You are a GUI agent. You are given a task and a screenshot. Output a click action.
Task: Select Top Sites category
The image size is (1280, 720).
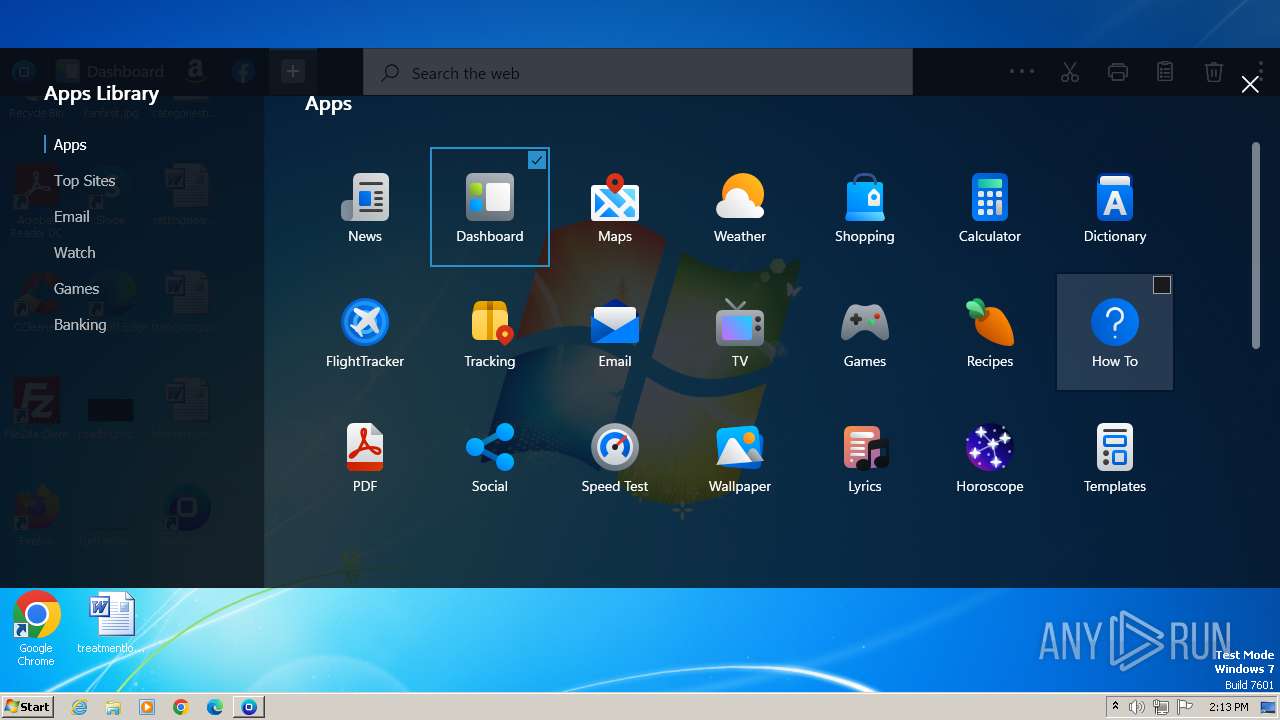85,181
